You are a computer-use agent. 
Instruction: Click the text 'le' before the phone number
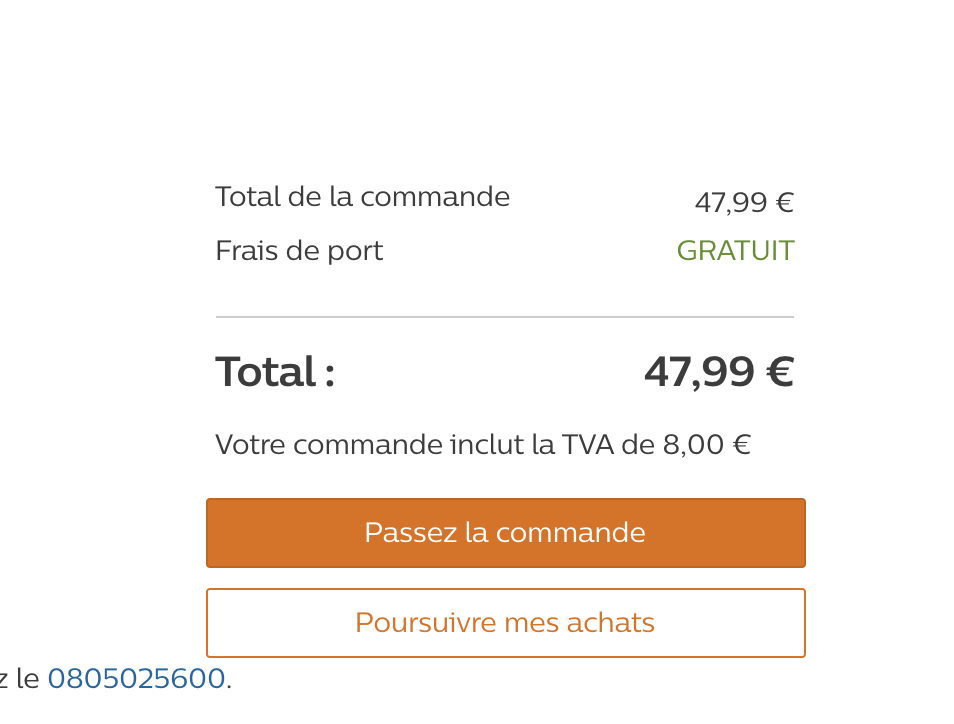(x=27, y=678)
